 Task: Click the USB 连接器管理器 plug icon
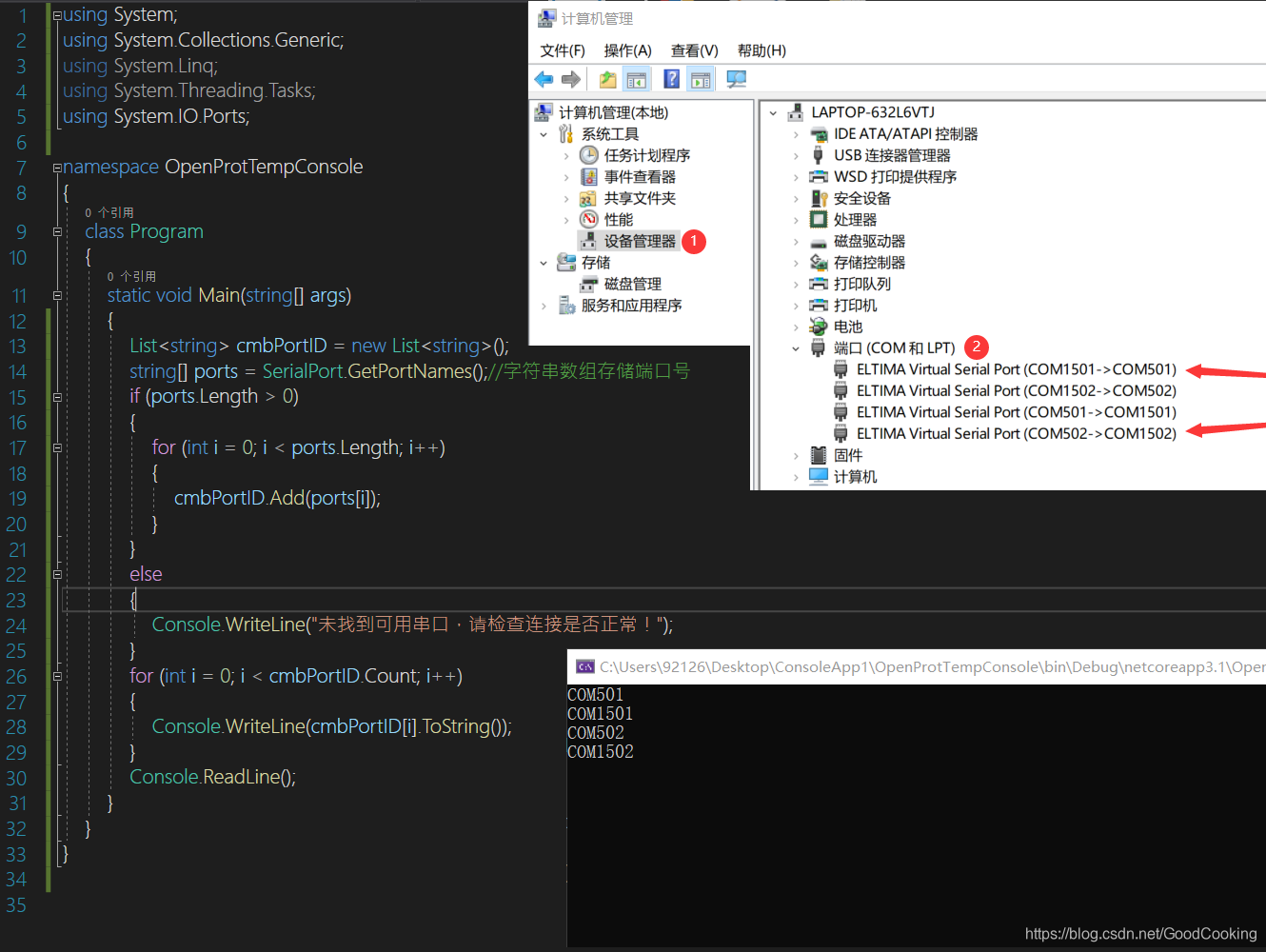[819, 155]
